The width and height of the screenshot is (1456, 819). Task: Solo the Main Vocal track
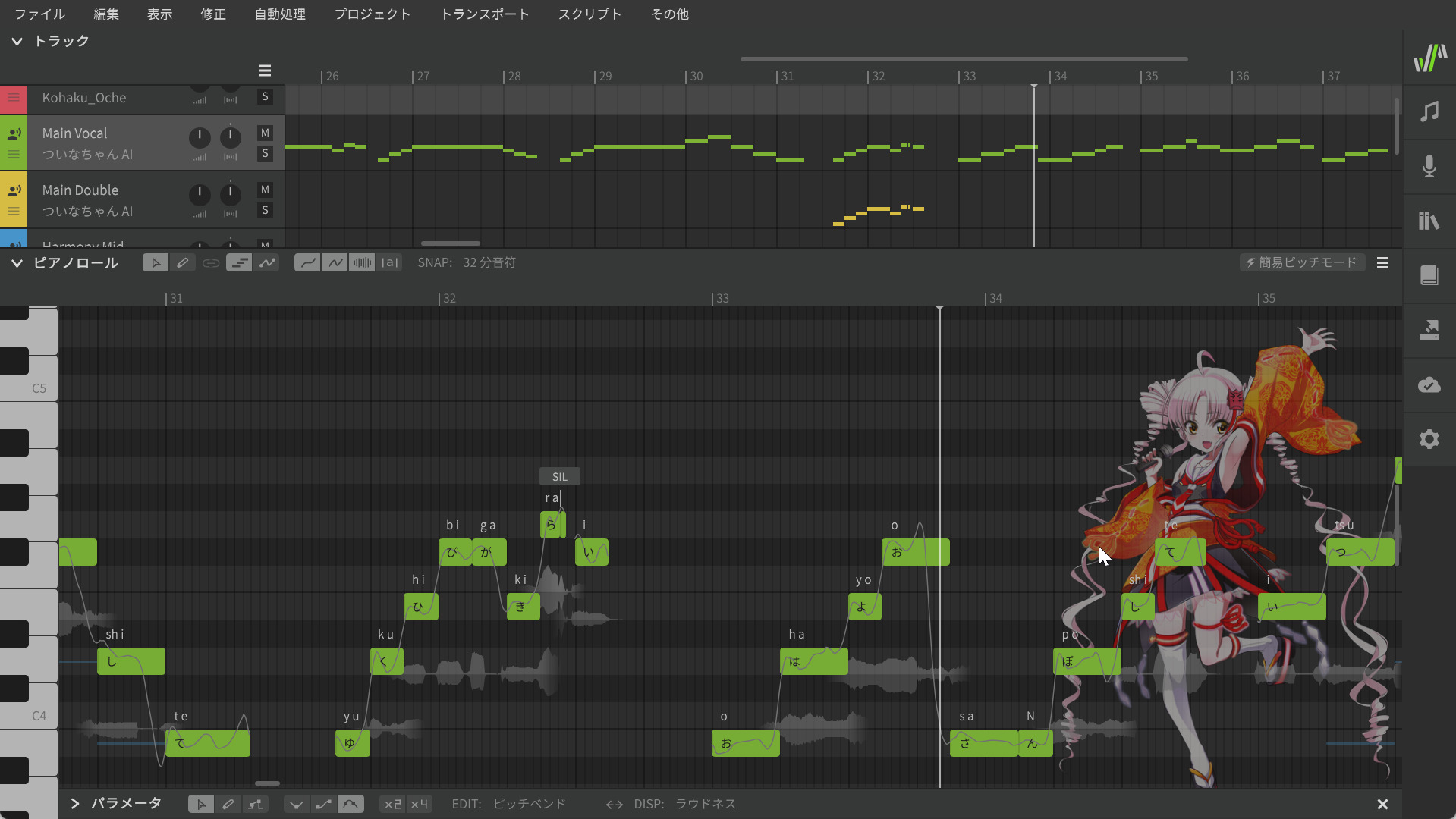[265, 153]
